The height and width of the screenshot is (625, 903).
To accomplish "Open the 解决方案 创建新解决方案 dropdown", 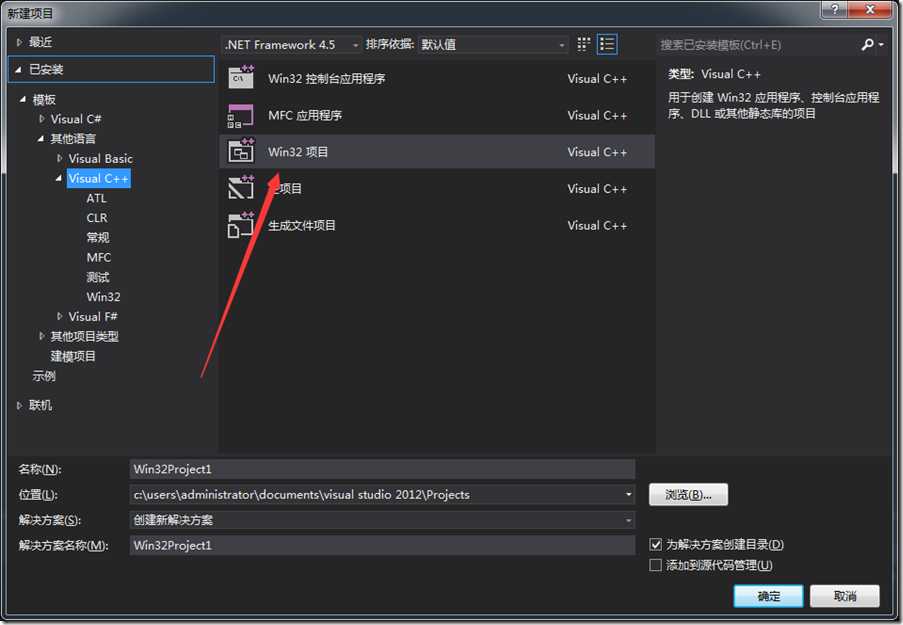I will pos(628,520).
